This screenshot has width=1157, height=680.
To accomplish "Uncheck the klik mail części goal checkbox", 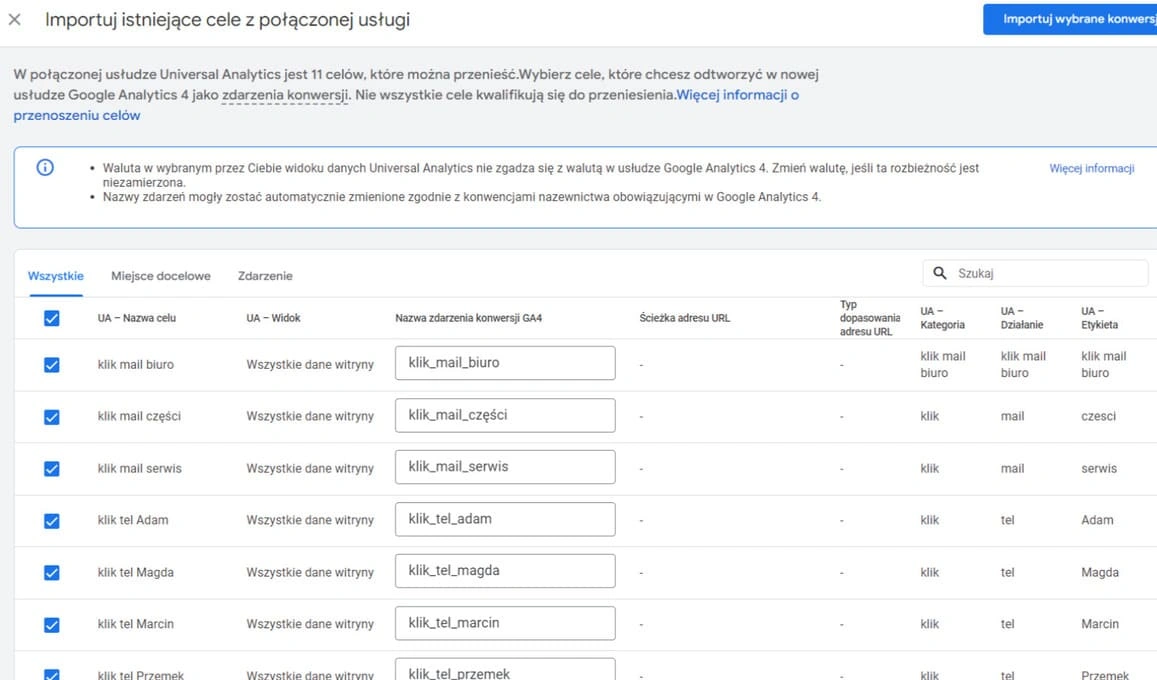I will coord(52,417).
